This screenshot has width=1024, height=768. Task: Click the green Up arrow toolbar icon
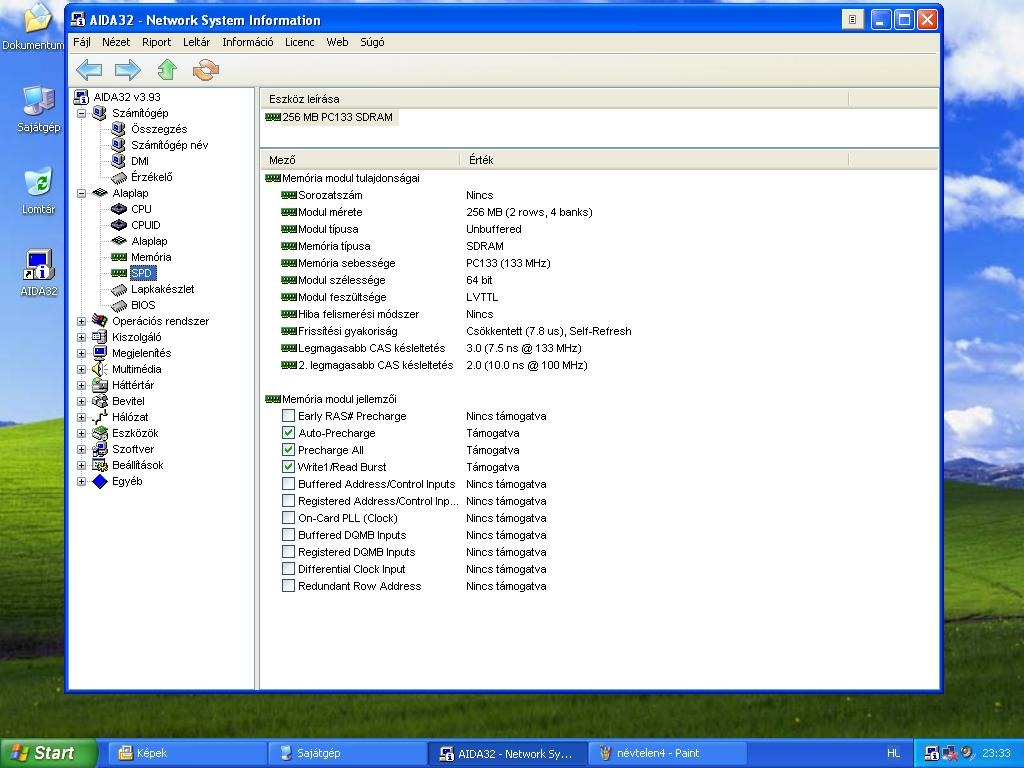point(167,69)
